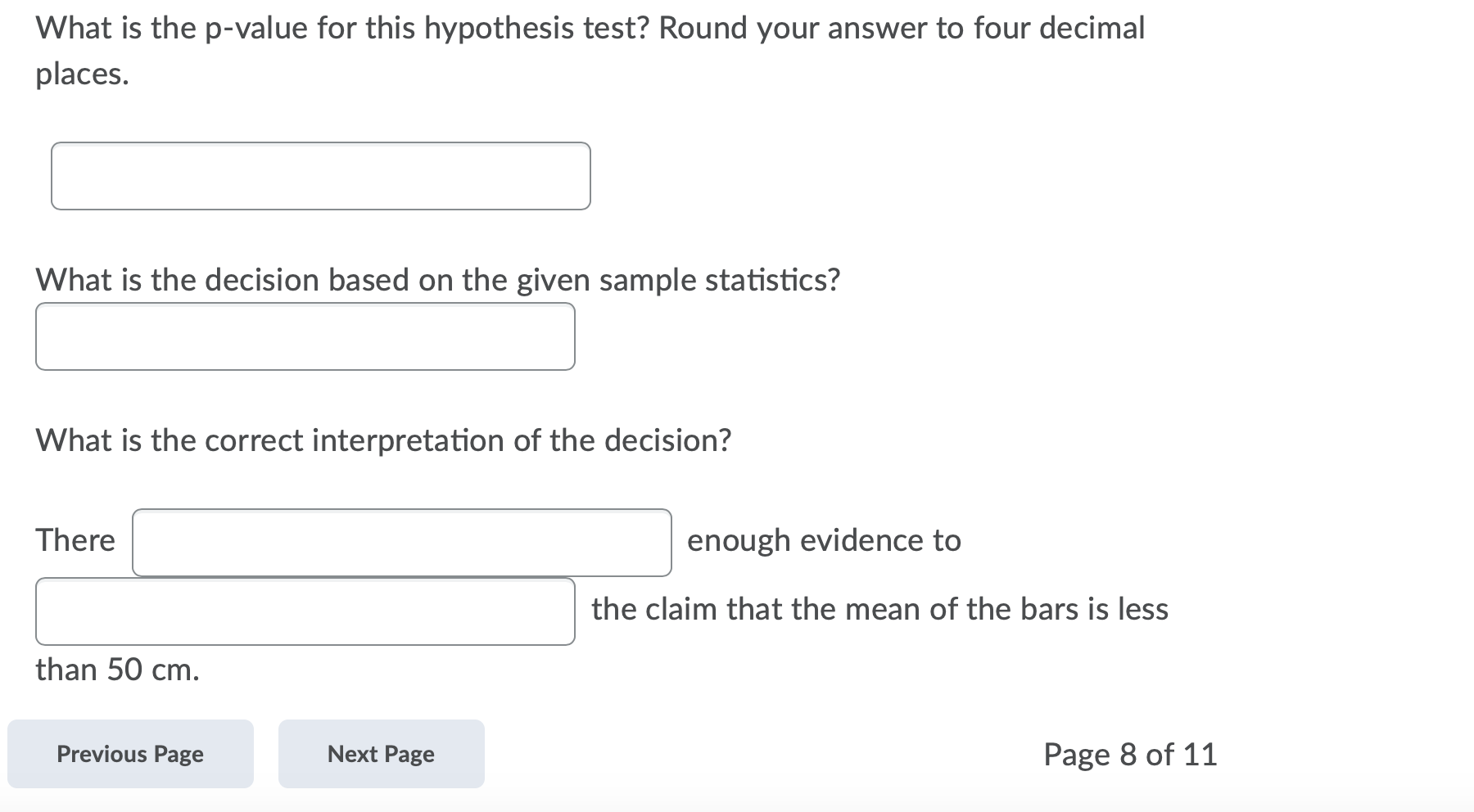Viewport: 1474px width, 812px height.
Task: Click the "than 50 cm." text
Action: tap(117, 670)
